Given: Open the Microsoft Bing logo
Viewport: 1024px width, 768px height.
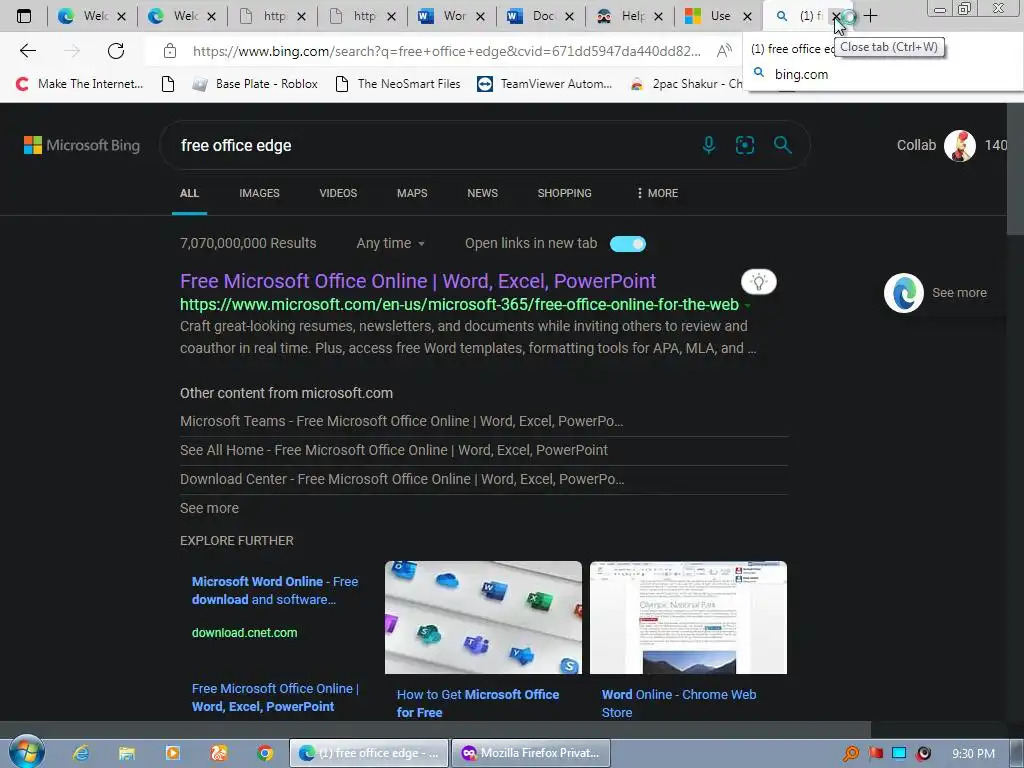Looking at the screenshot, I should coord(82,145).
